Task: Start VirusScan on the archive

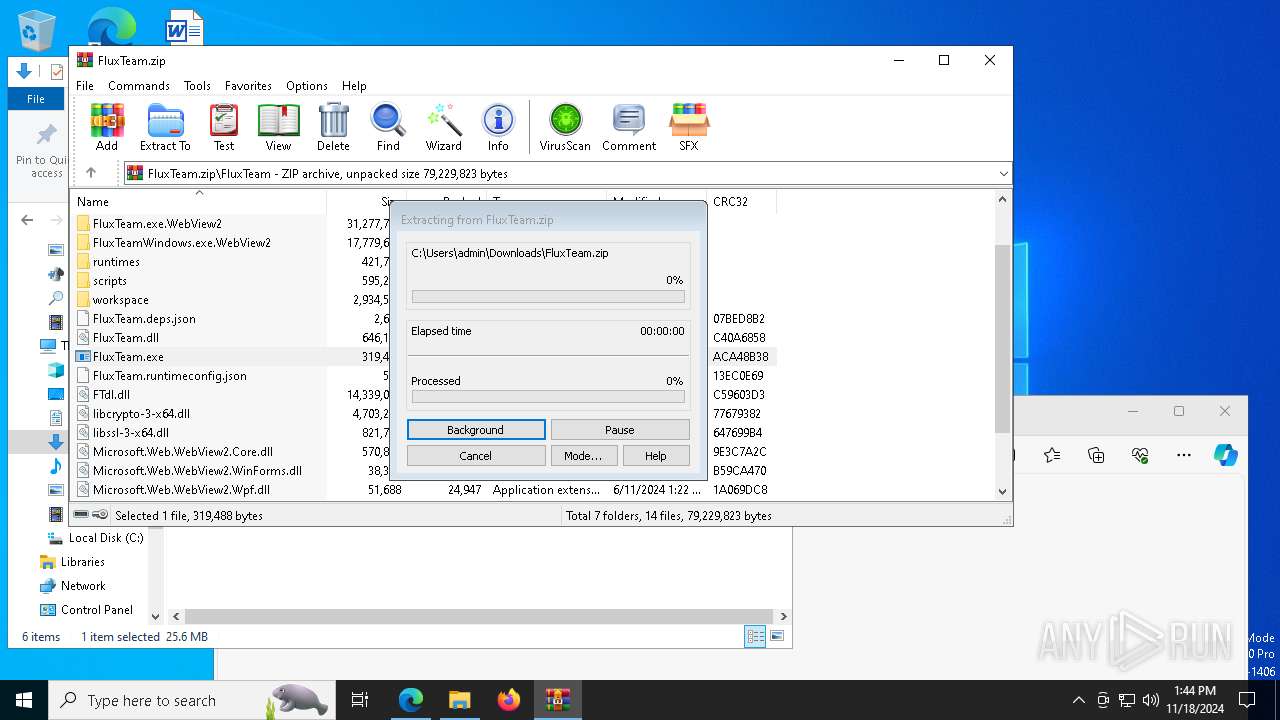Action: [565, 127]
